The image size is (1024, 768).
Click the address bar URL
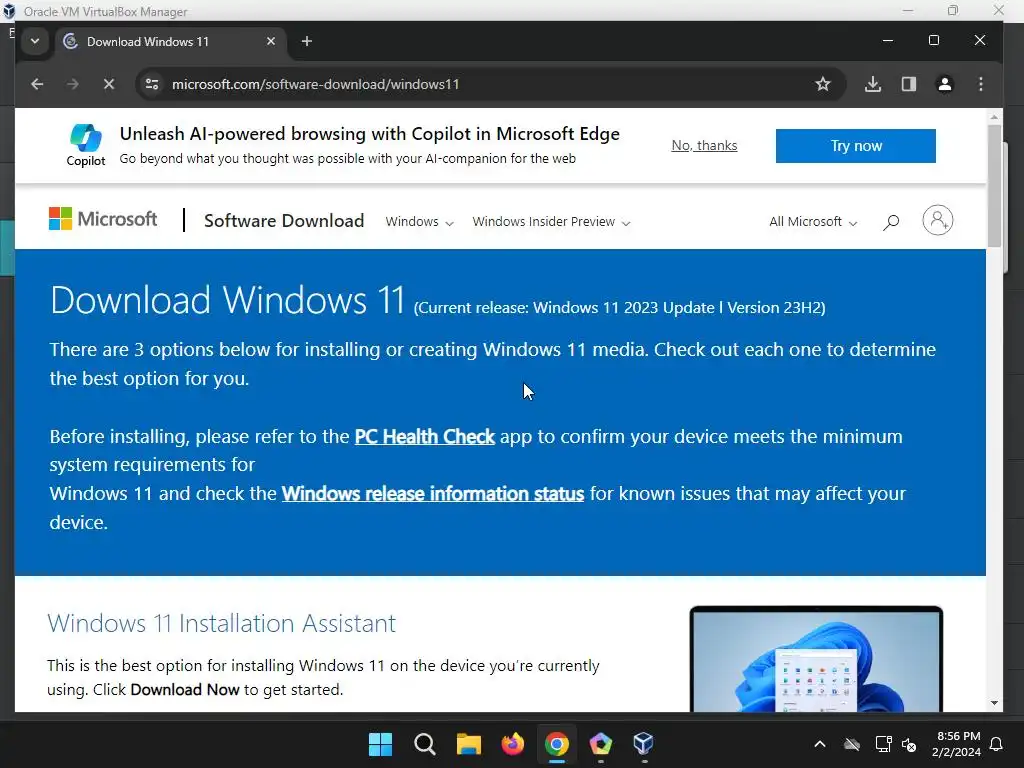(315, 84)
